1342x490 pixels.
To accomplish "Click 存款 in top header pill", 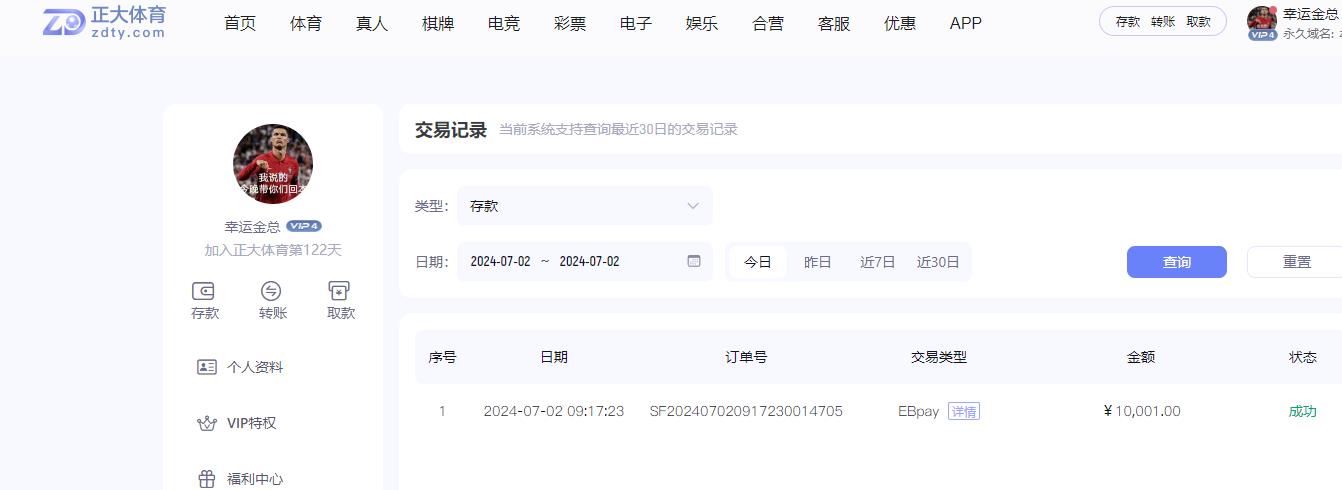I will [1128, 21].
